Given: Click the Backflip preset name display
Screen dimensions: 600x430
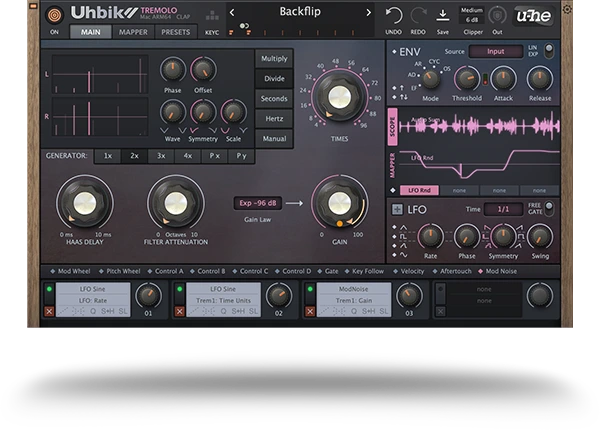Looking at the screenshot, I should click(300, 13).
